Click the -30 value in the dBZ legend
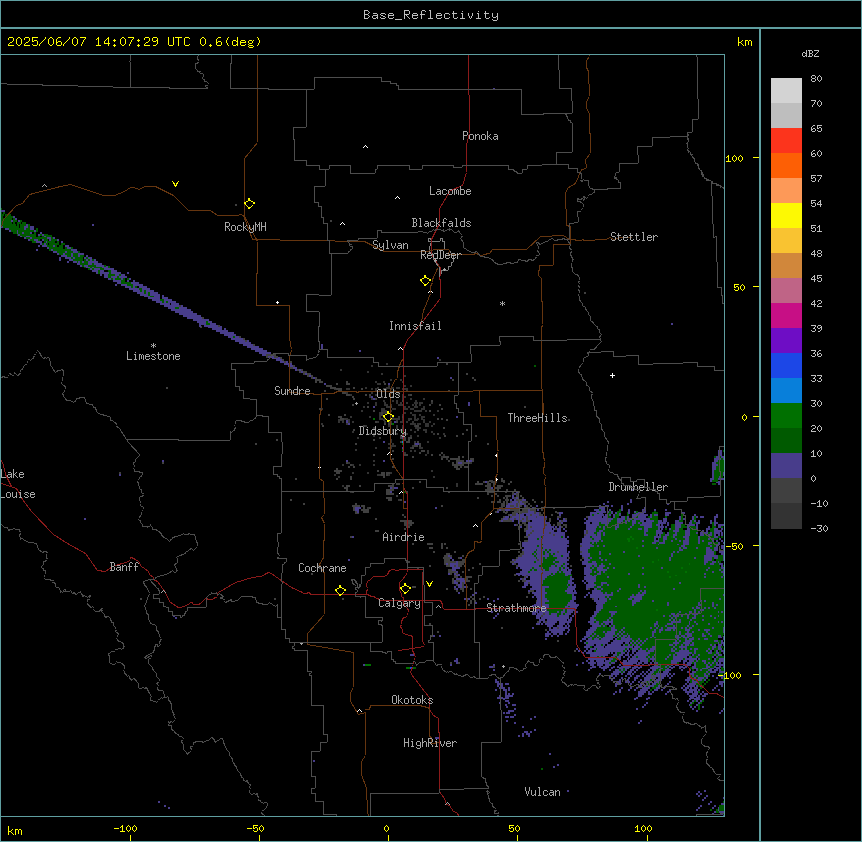Viewport: 862px width, 842px height. (x=819, y=528)
